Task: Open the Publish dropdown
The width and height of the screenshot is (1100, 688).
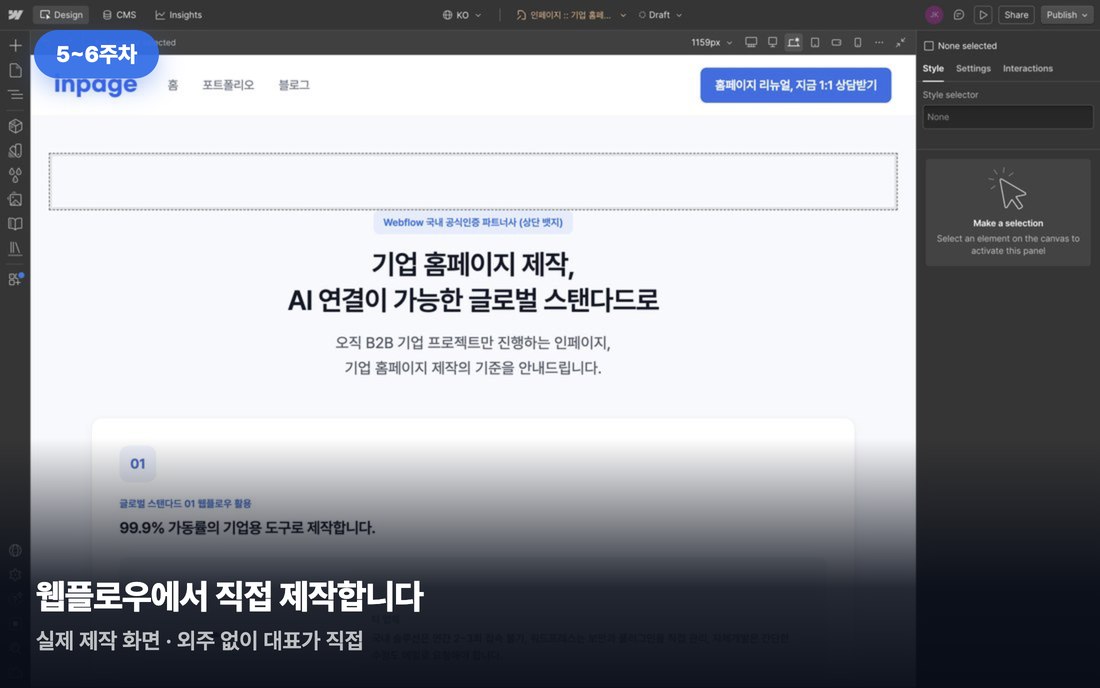Action: pos(1066,15)
